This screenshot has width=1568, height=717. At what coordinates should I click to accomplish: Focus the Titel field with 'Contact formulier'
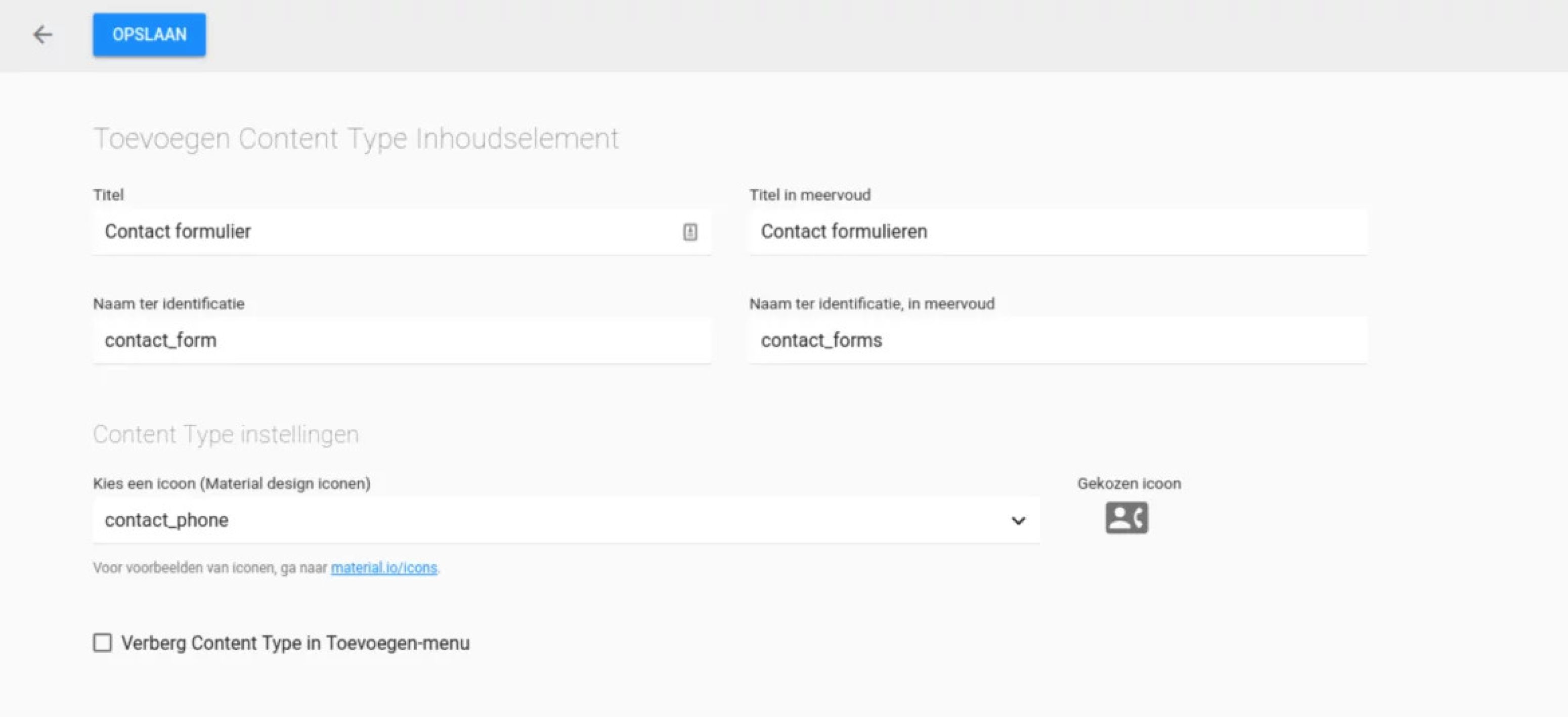(402, 232)
